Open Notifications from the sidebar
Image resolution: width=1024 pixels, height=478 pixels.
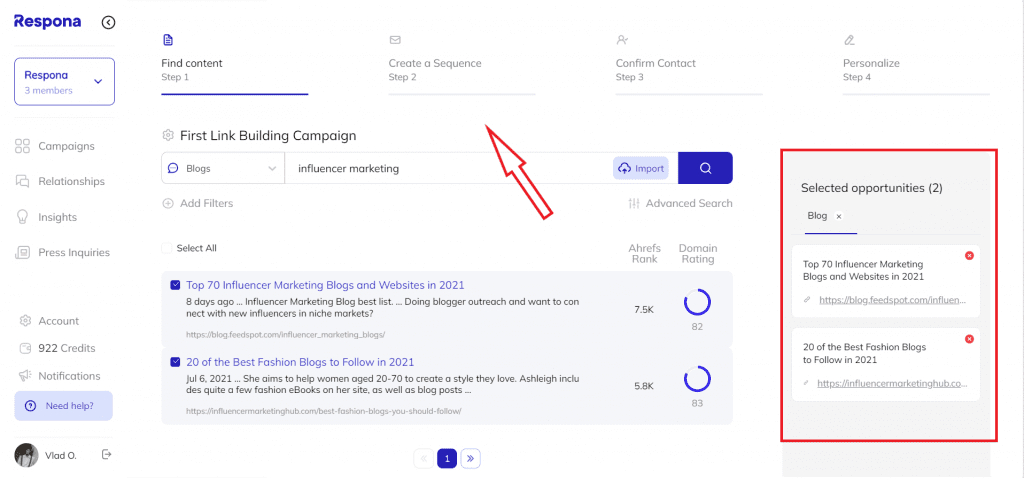59,375
